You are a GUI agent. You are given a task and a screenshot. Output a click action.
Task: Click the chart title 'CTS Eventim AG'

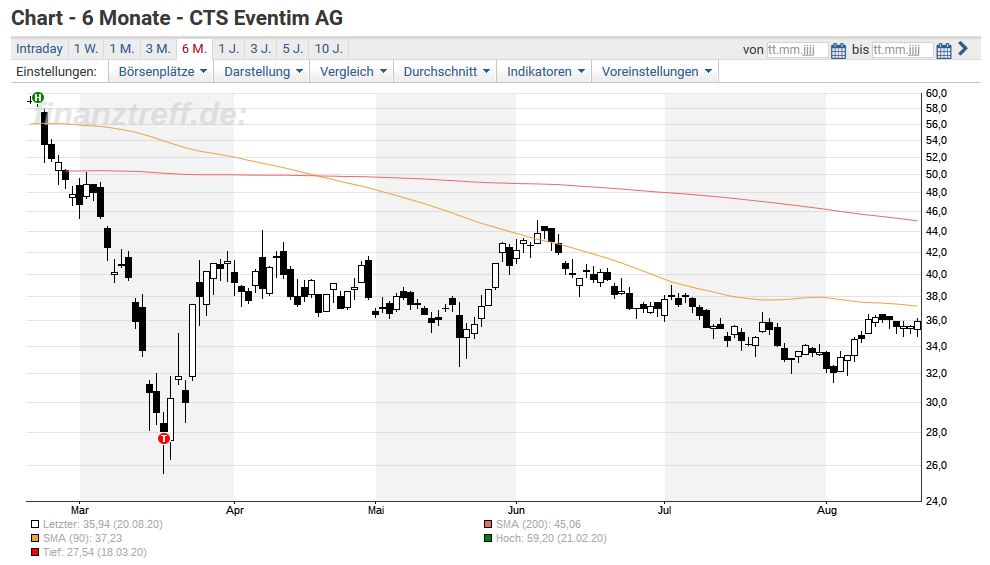(x=266, y=18)
